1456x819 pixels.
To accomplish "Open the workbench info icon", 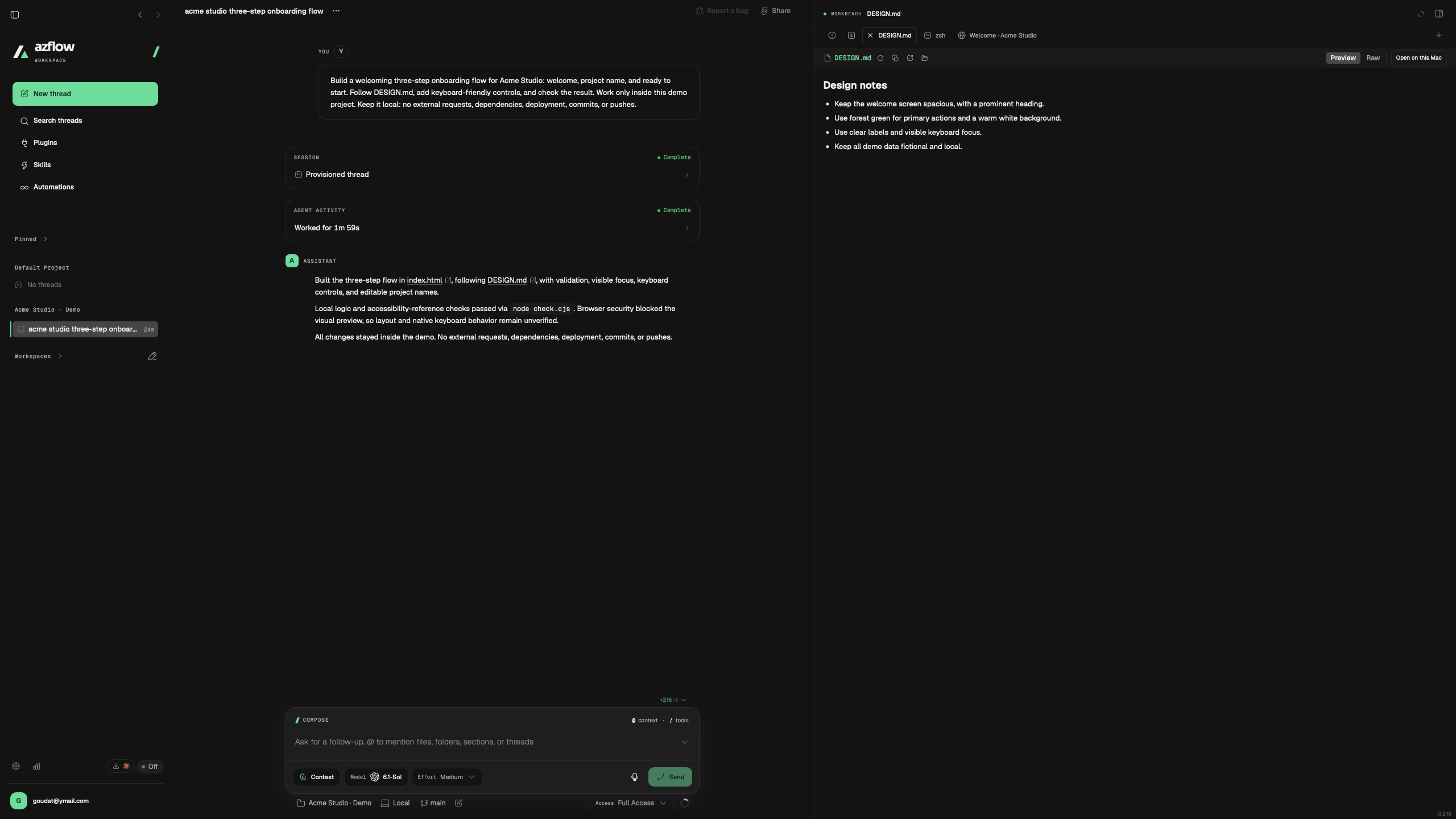I will point(832,35).
